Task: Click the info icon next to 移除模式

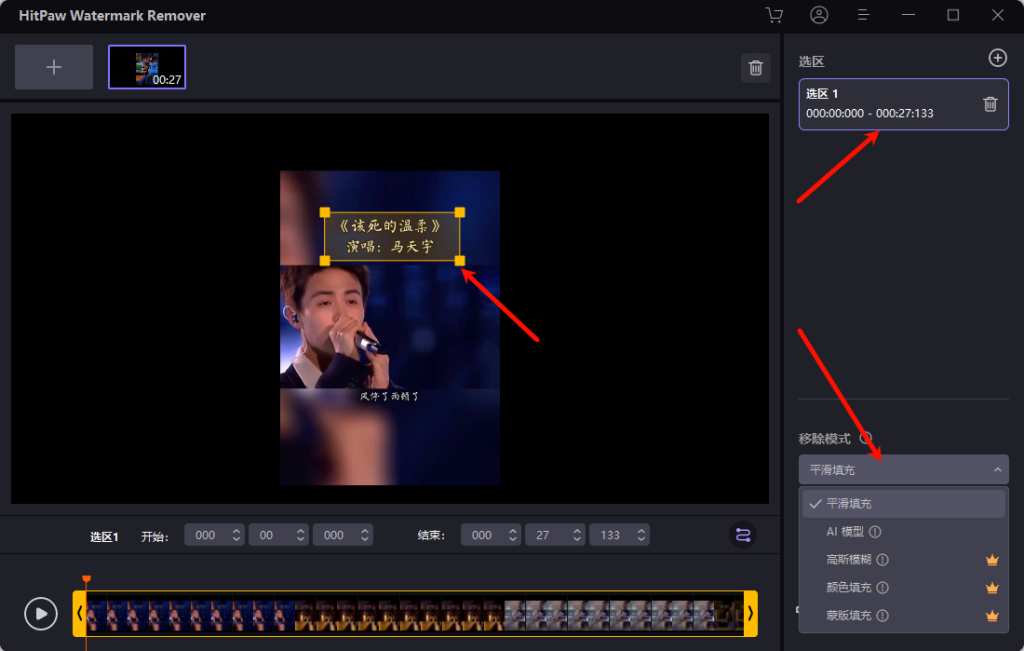Action: (x=866, y=438)
